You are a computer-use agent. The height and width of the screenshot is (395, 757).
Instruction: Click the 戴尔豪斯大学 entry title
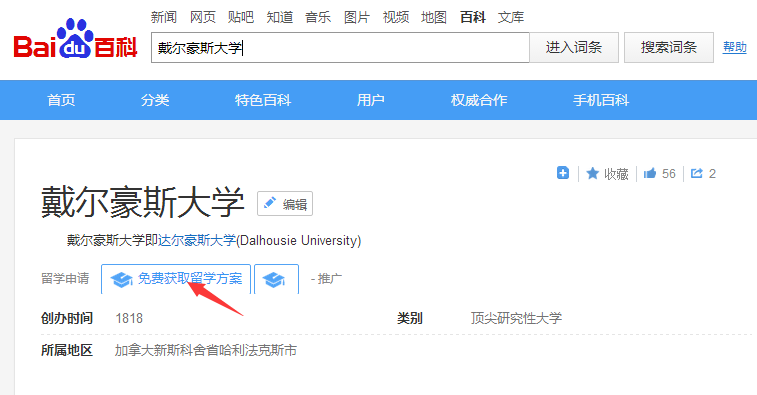coord(142,202)
